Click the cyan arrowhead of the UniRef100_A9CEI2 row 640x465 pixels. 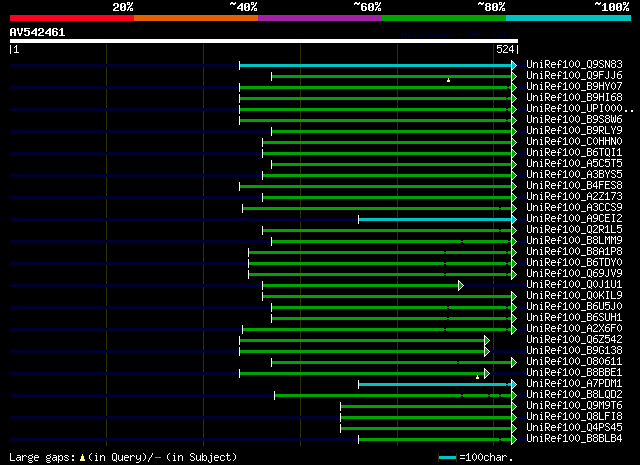(514, 220)
